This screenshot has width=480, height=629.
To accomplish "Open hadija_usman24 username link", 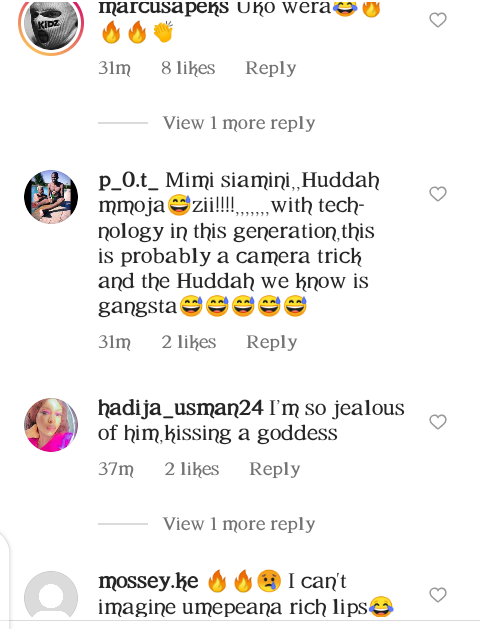I will (181, 408).
